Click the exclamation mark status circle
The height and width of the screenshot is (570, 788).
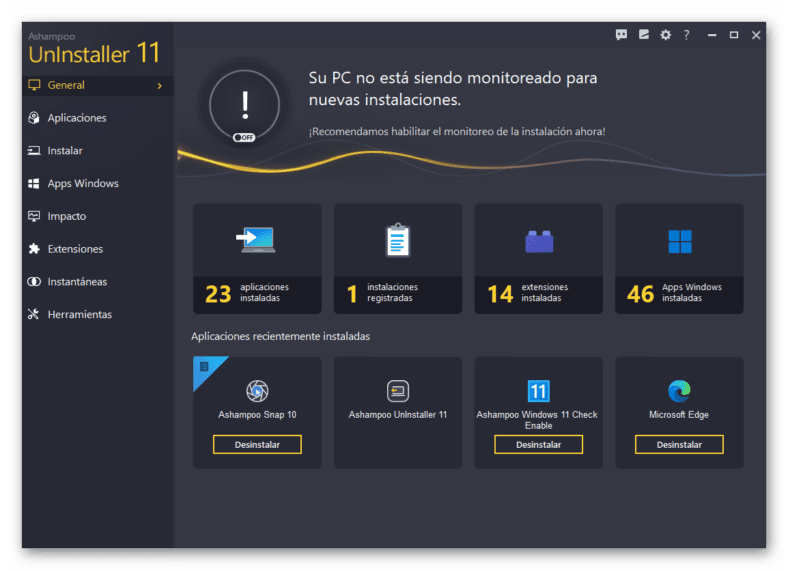click(x=244, y=105)
